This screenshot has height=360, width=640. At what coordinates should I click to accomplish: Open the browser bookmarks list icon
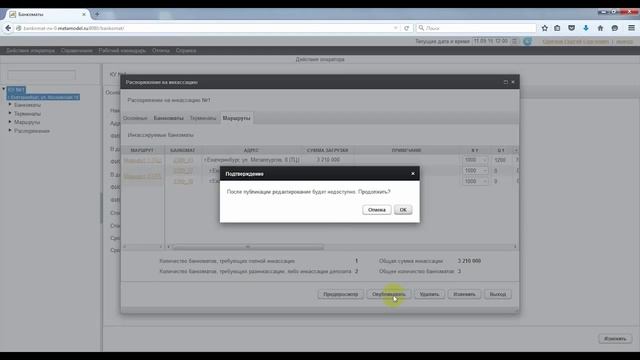[557, 28]
